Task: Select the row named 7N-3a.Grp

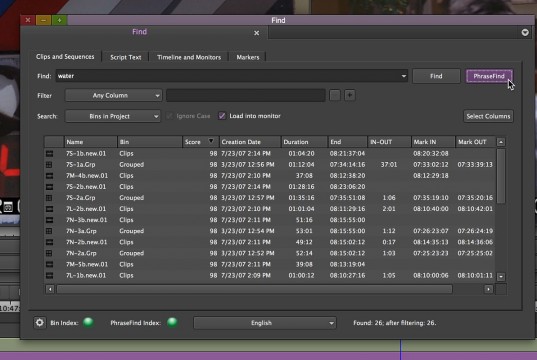Action: (270, 231)
